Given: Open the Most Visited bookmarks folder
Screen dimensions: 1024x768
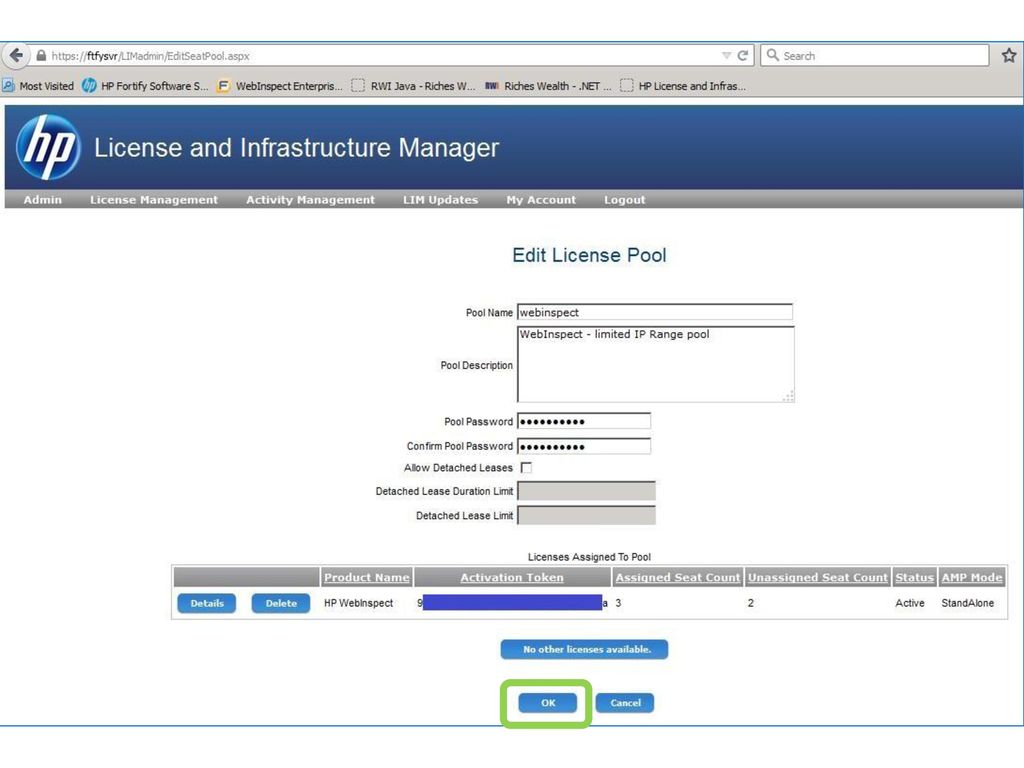Looking at the screenshot, I should [x=38, y=86].
